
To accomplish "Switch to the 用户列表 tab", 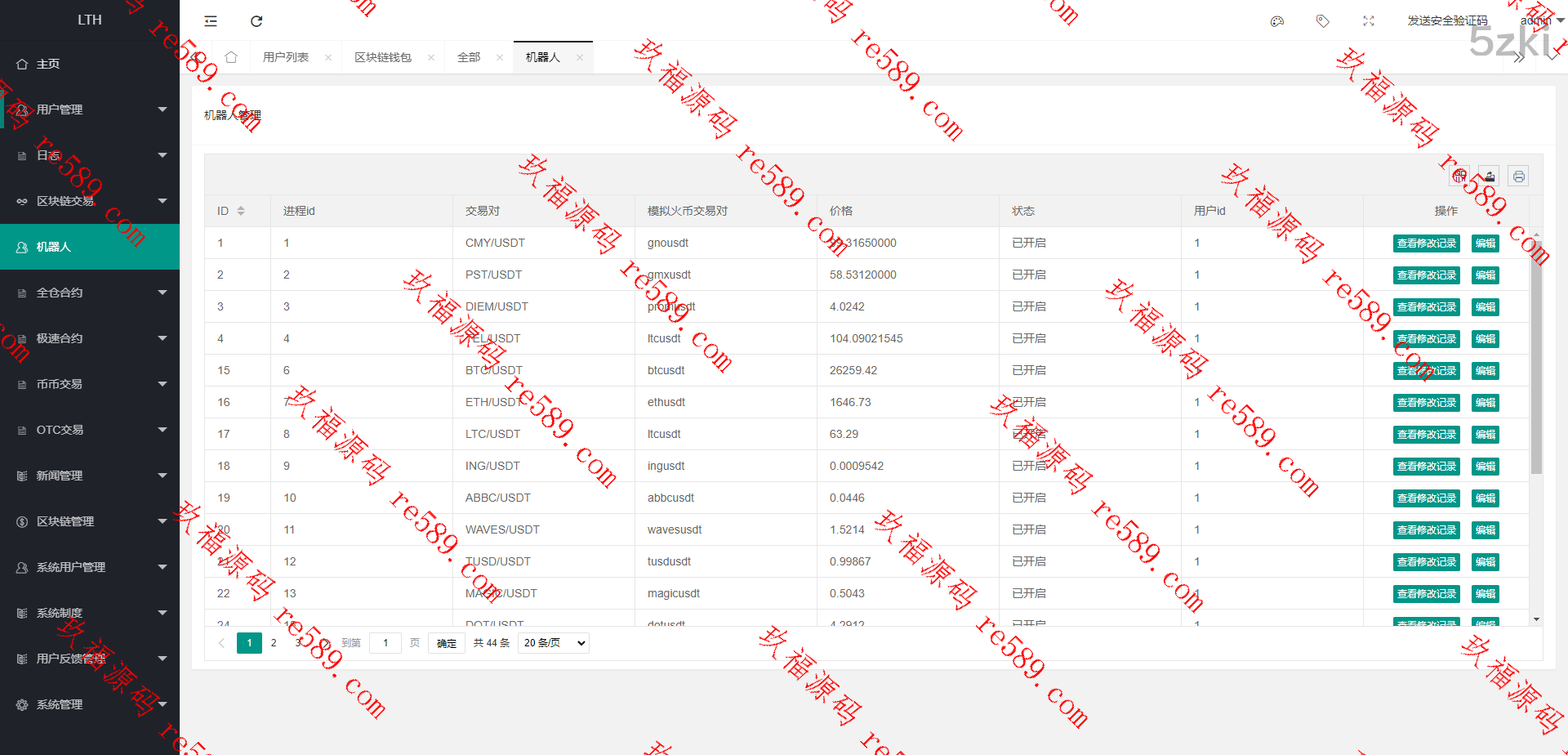I will pyautogui.click(x=286, y=57).
